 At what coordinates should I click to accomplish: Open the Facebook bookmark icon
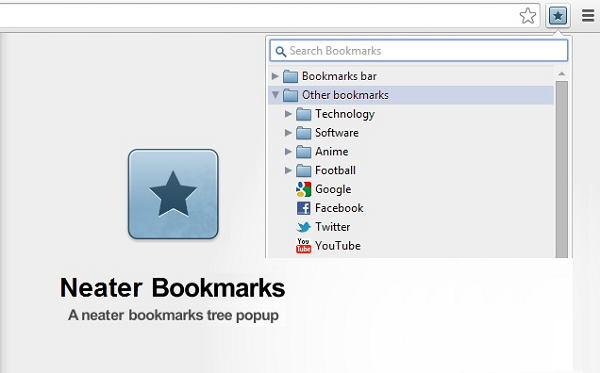click(x=303, y=208)
